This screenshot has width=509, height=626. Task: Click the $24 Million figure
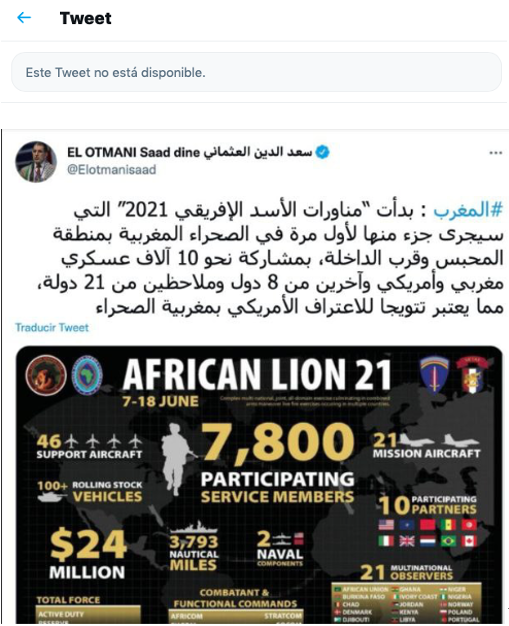88,554
